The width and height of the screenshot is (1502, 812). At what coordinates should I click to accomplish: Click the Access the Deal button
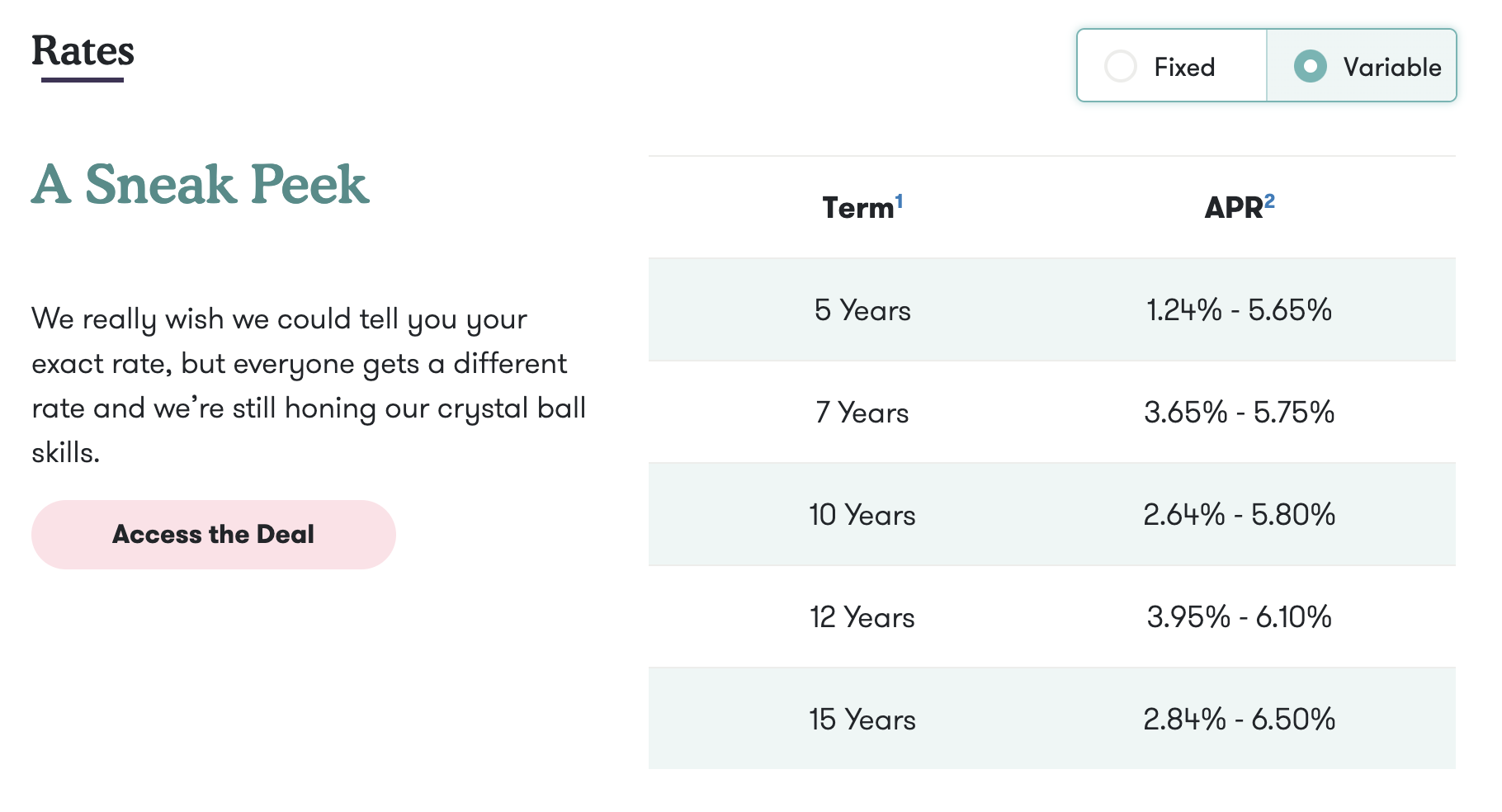click(213, 534)
